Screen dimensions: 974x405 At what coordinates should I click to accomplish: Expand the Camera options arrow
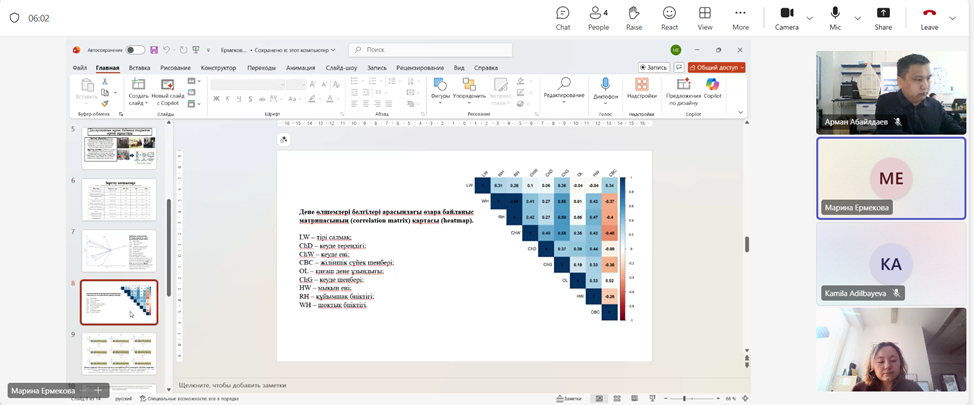tap(808, 18)
